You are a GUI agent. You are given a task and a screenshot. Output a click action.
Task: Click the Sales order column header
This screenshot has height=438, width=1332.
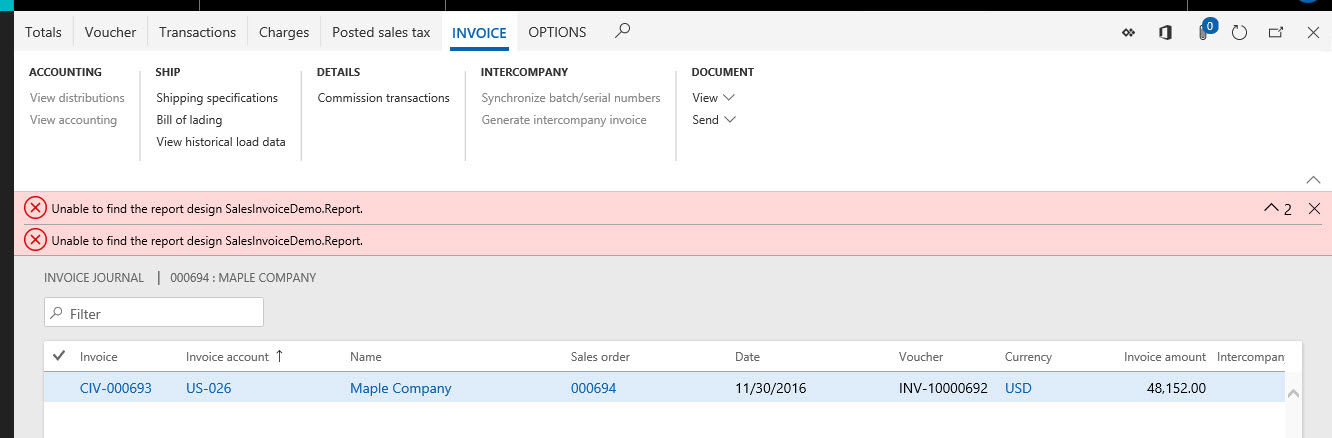pos(600,357)
